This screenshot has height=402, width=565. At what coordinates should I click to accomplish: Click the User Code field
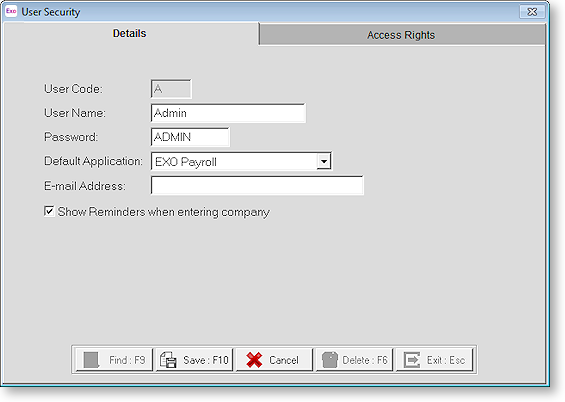(x=171, y=89)
